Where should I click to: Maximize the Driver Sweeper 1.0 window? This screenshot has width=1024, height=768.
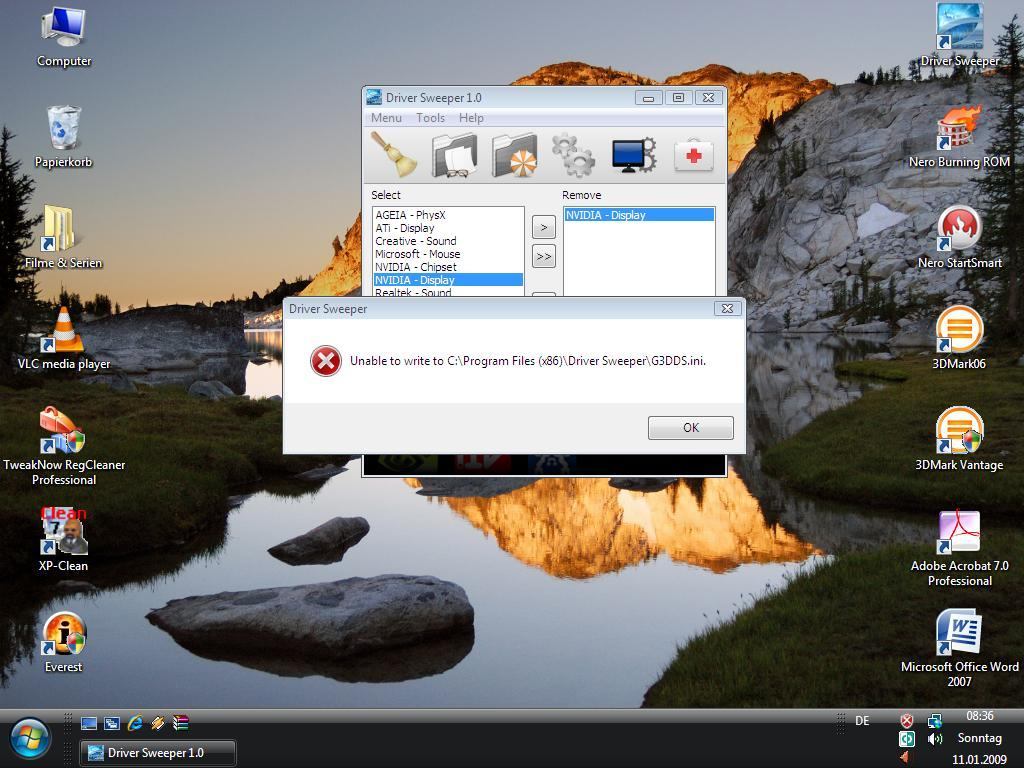click(x=679, y=98)
